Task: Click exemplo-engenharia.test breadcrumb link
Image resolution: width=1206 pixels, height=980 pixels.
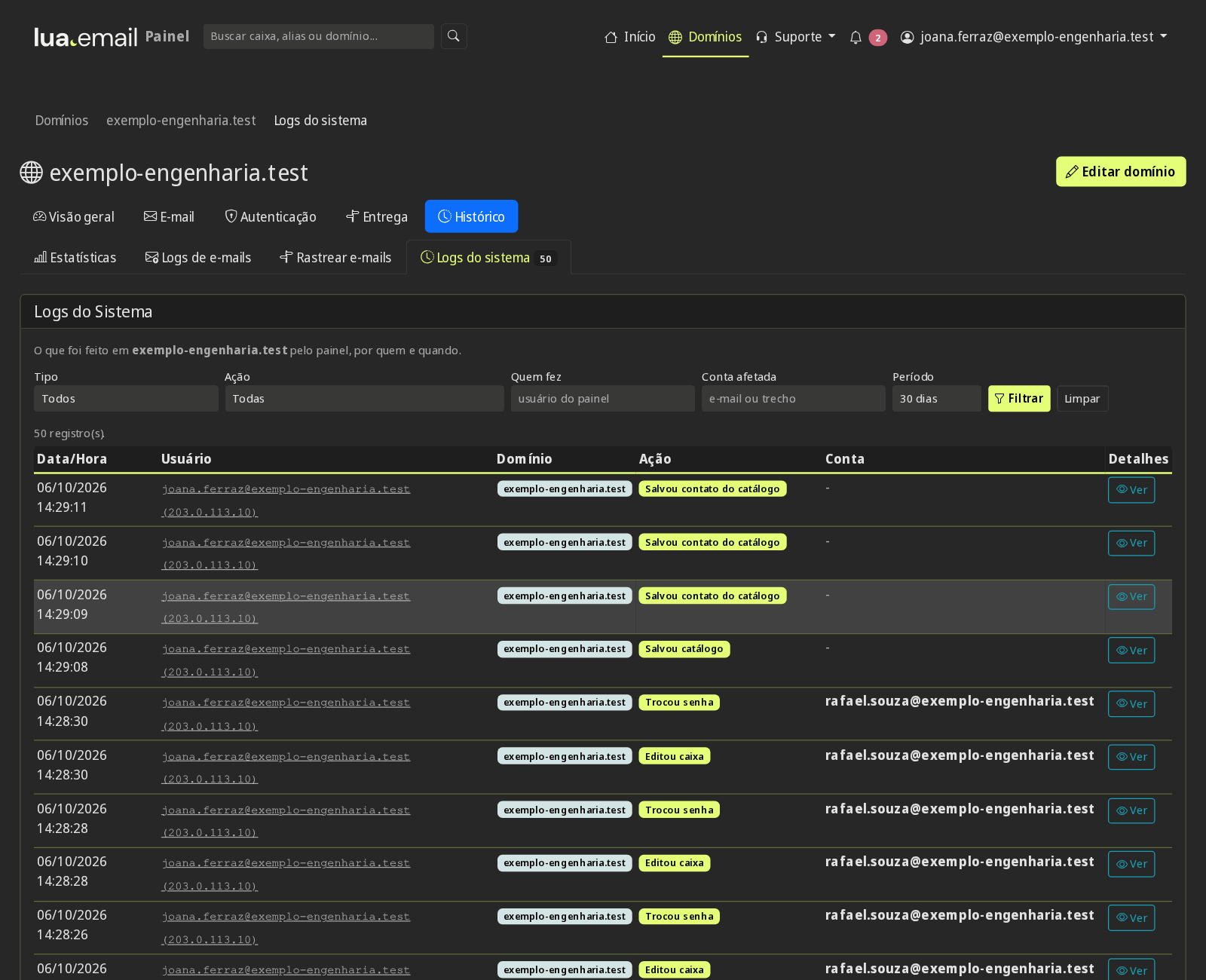Action: pos(181,121)
